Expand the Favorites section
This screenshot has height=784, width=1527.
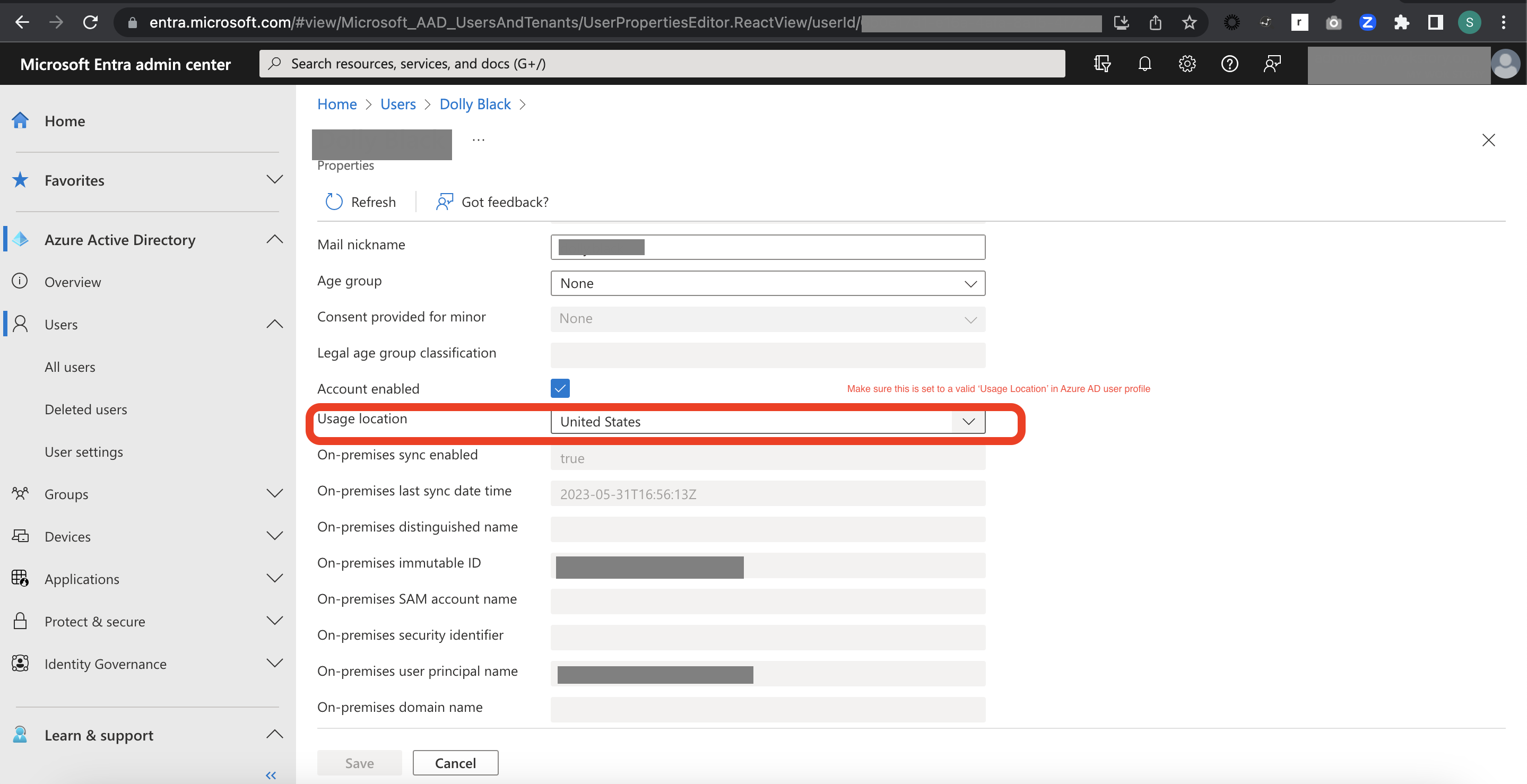click(274, 179)
